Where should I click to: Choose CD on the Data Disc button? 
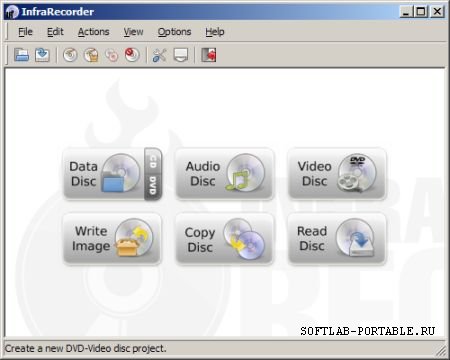(153, 161)
